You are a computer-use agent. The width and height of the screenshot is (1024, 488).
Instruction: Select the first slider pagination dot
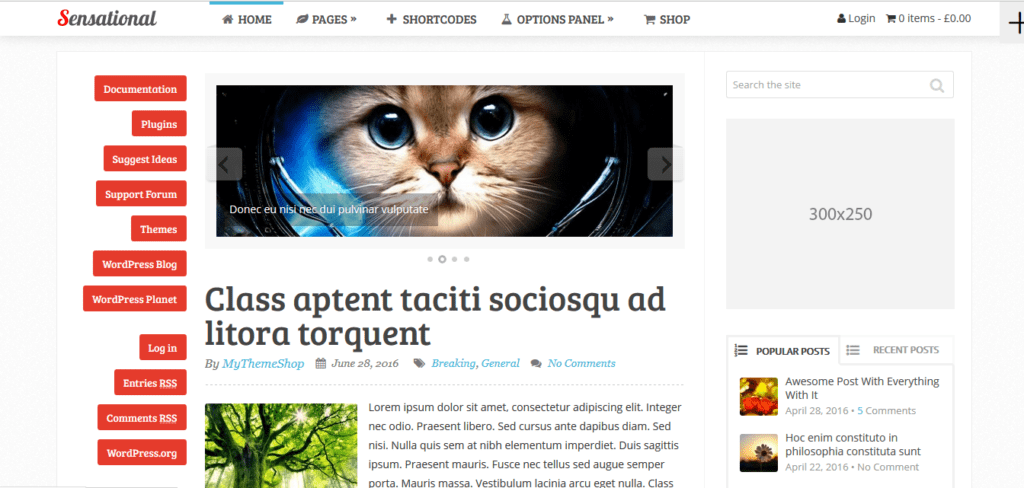430,259
